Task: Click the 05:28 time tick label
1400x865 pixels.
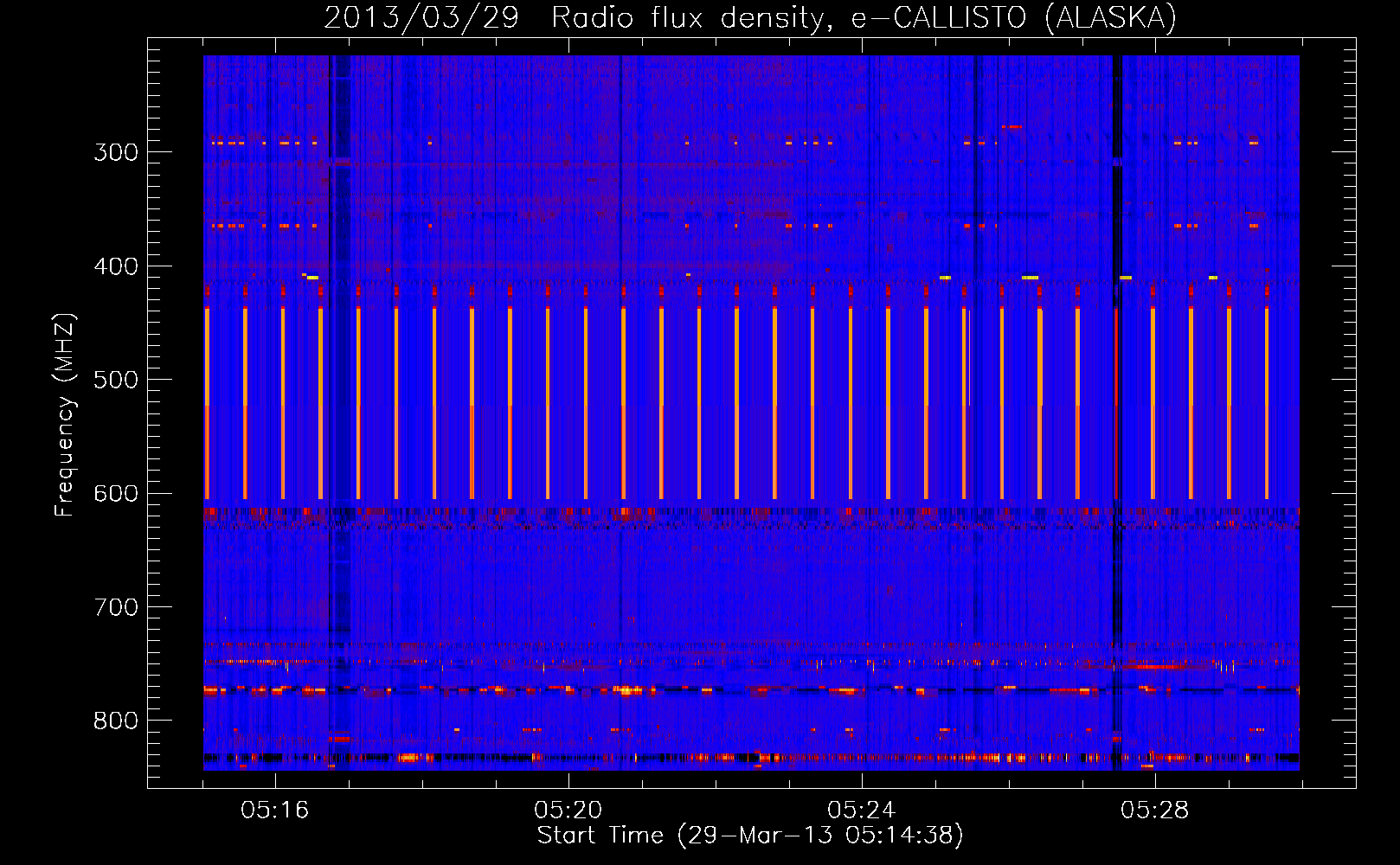Action: 1154,811
